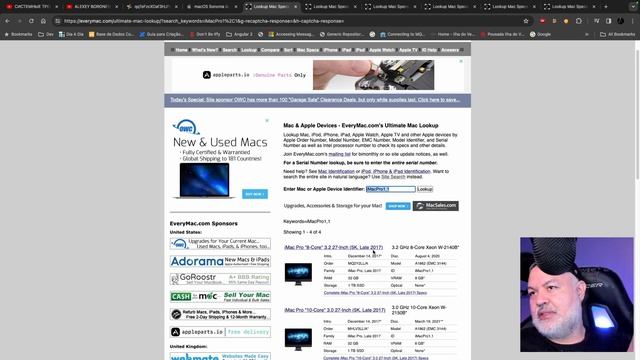The image size is (640, 360).
Task: Open Compare in site navigation
Action: (x=270, y=50)
